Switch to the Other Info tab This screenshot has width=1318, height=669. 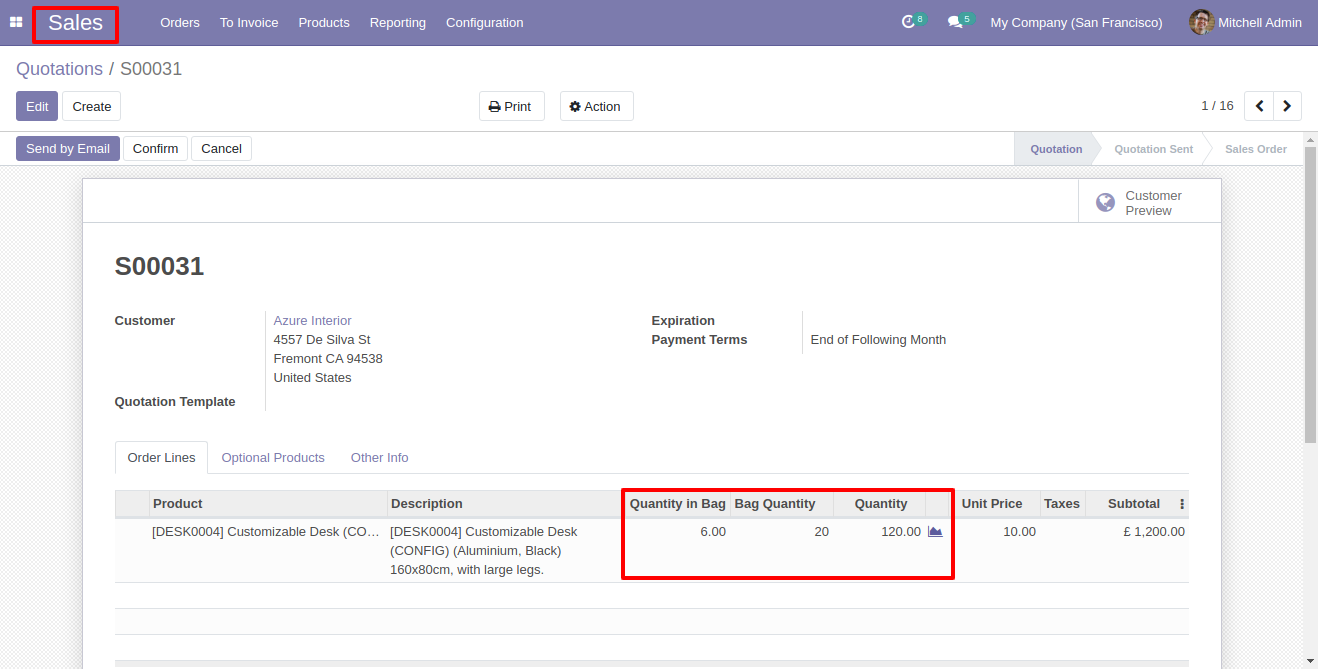click(x=380, y=458)
